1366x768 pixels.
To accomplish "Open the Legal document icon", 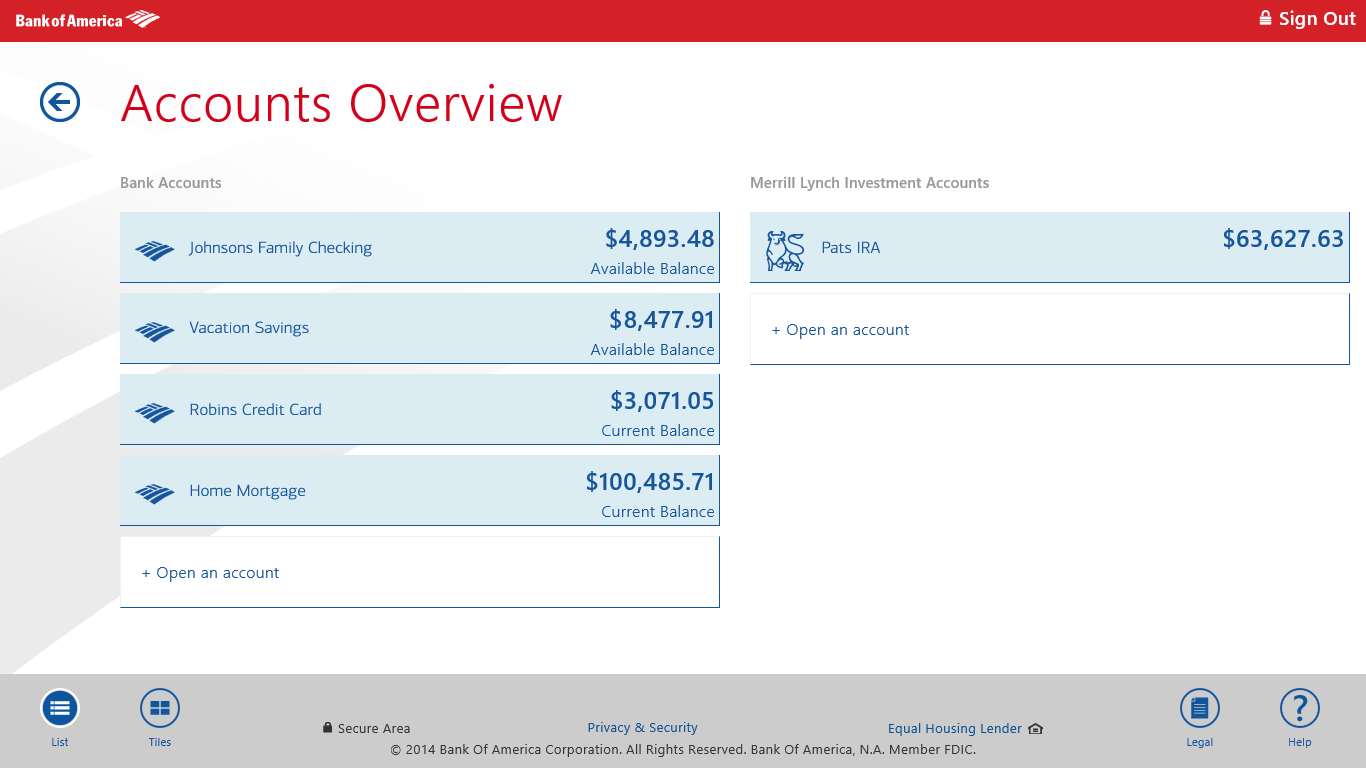I will tap(1199, 707).
